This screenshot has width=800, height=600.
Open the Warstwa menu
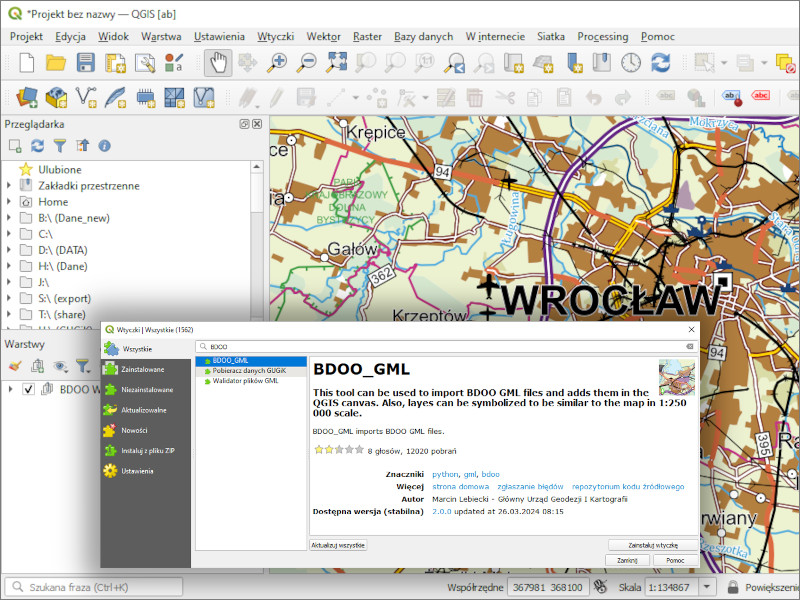[161, 37]
